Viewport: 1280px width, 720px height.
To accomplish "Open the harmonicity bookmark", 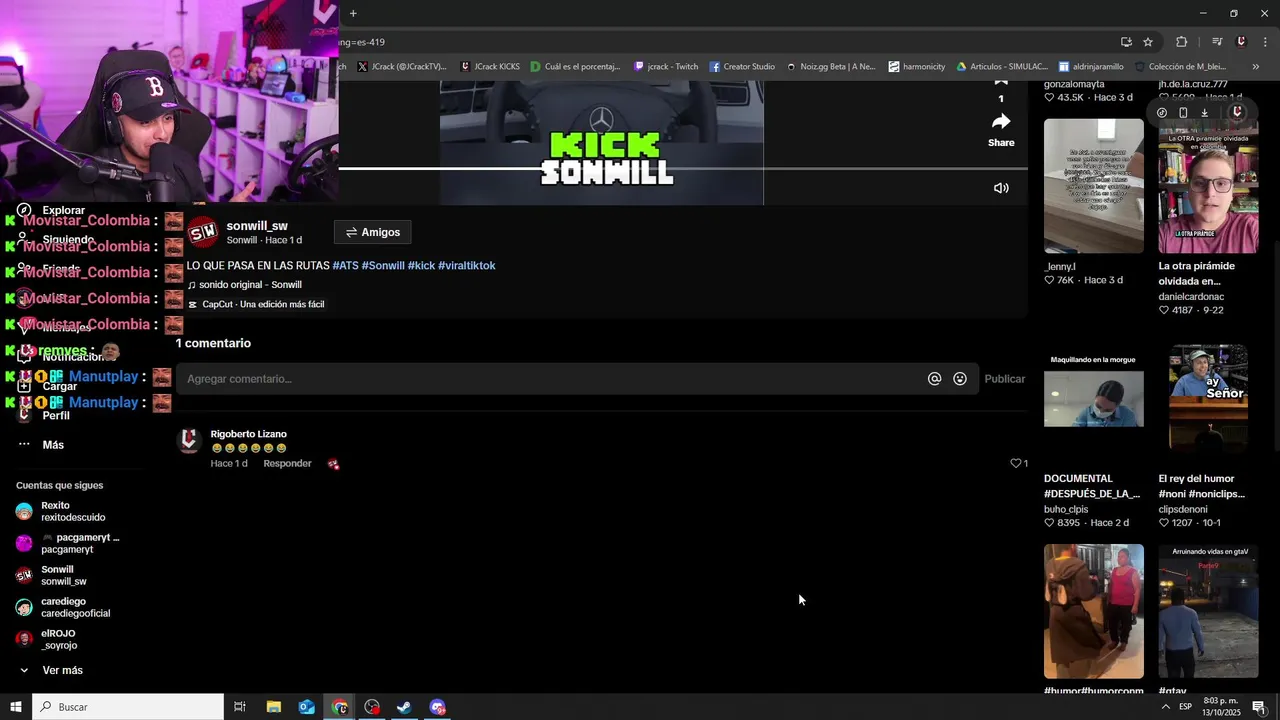I will (x=917, y=67).
